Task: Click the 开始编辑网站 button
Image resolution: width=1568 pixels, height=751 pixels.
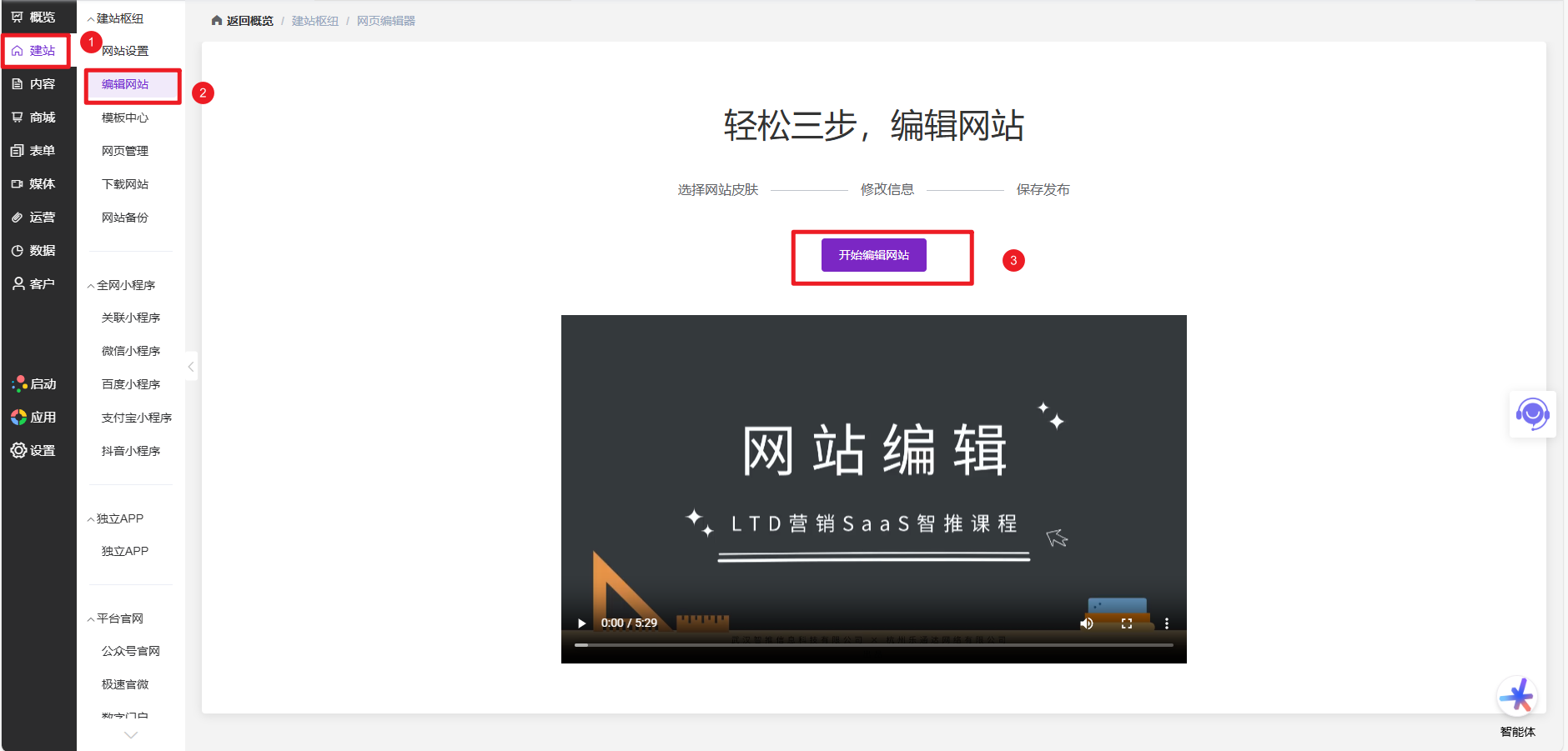Action: click(873, 255)
